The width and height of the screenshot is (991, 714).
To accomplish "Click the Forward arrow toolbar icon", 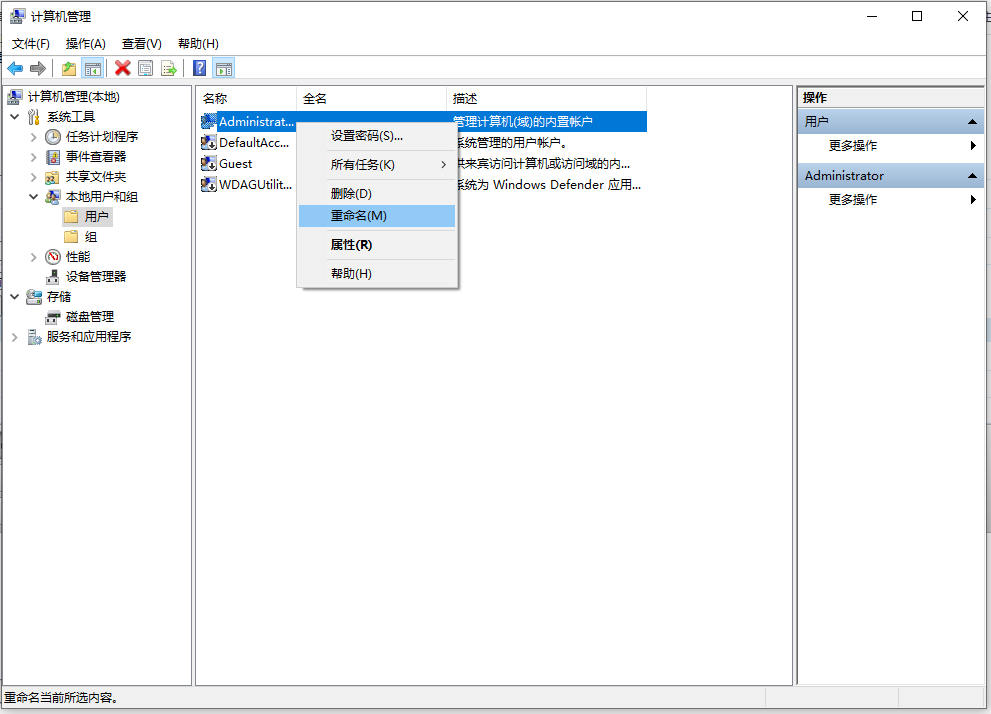I will (x=38, y=68).
